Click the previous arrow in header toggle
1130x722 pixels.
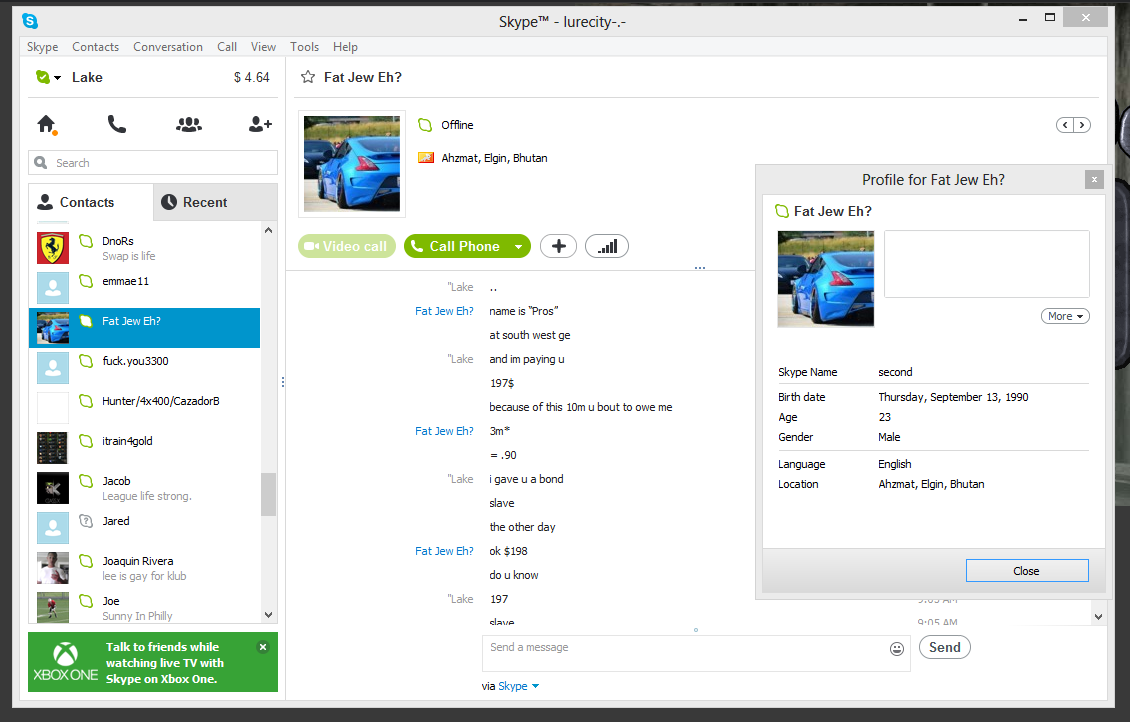pyautogui.click(x=1065, y=125)
